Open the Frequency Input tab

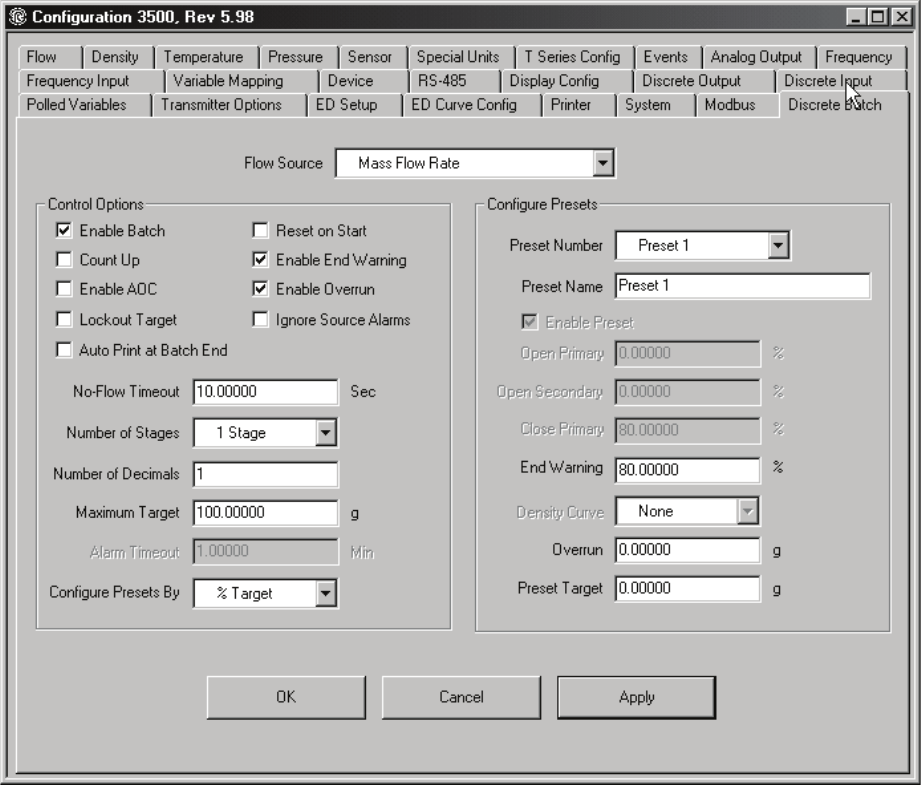click(91, 80)
